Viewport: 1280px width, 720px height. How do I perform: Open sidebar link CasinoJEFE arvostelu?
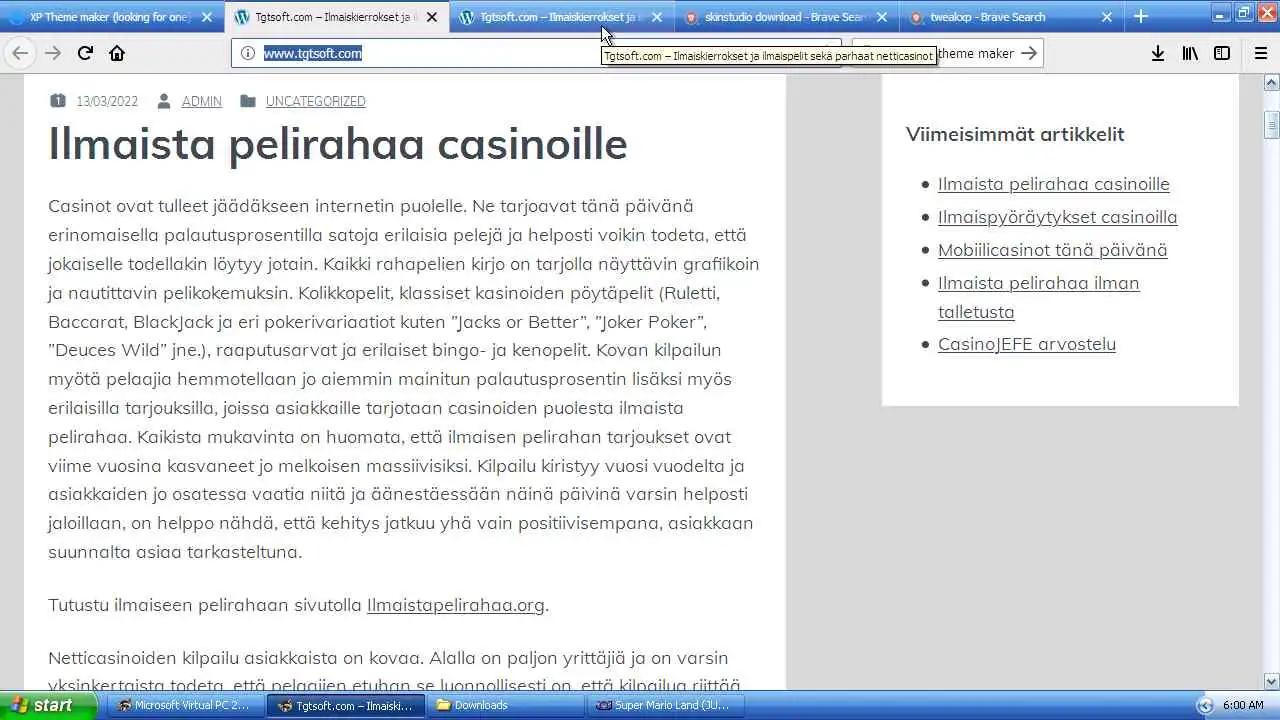pyautogui.click(x=1027, y=344)
